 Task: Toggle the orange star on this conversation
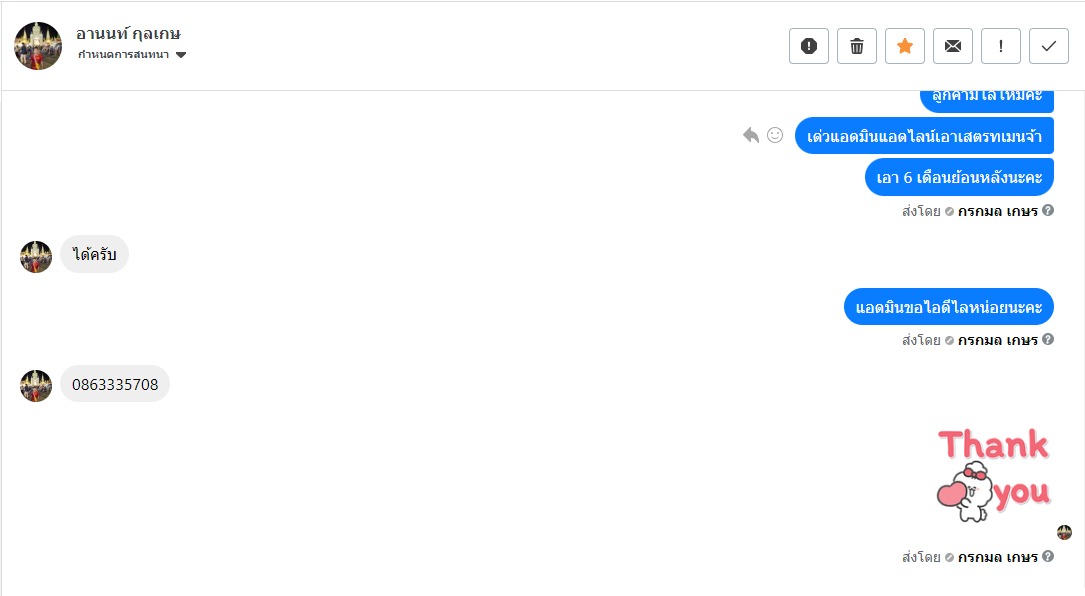click(905, 46)
